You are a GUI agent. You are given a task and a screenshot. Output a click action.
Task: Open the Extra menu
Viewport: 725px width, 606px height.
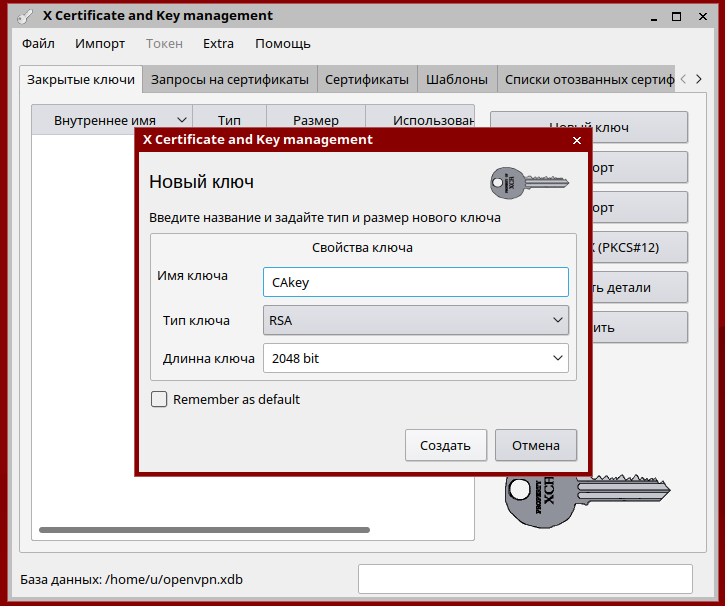[218, 44]
